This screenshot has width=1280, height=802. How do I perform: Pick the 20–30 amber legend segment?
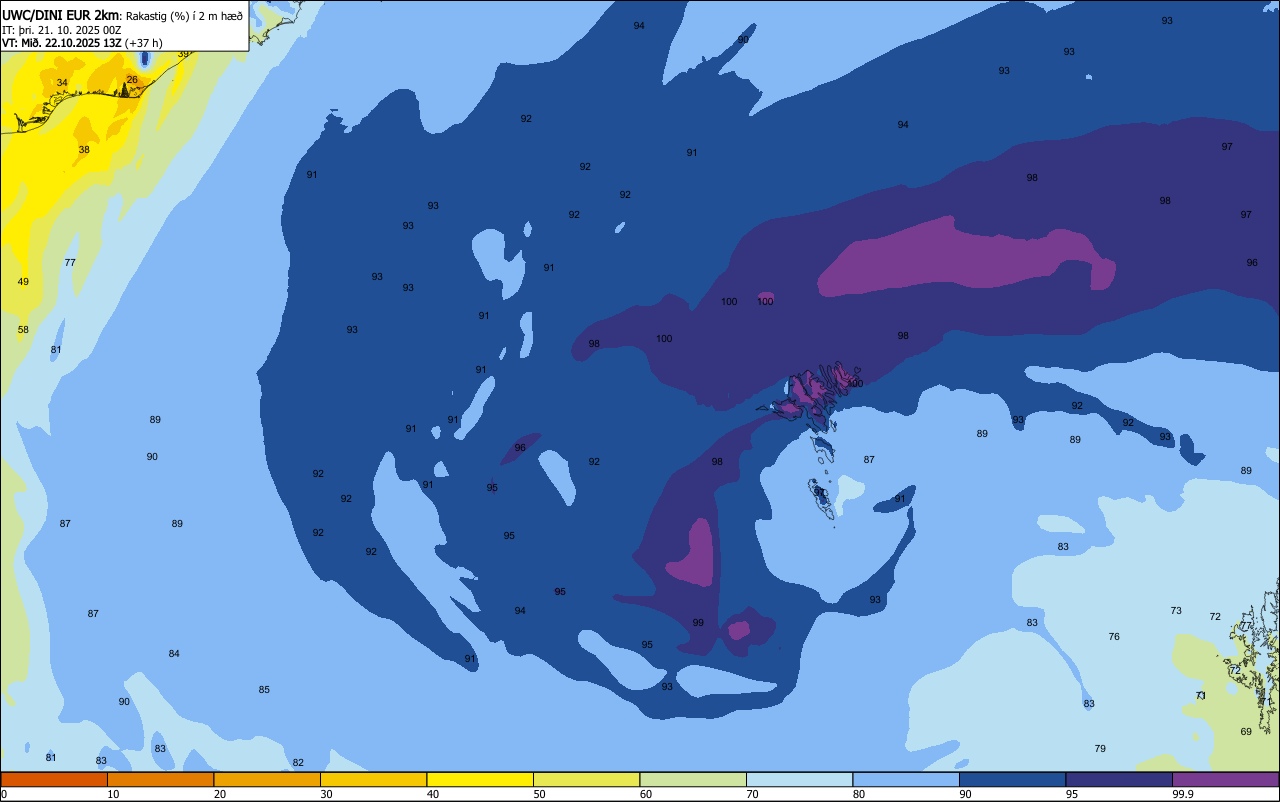(x=267, y=779)
